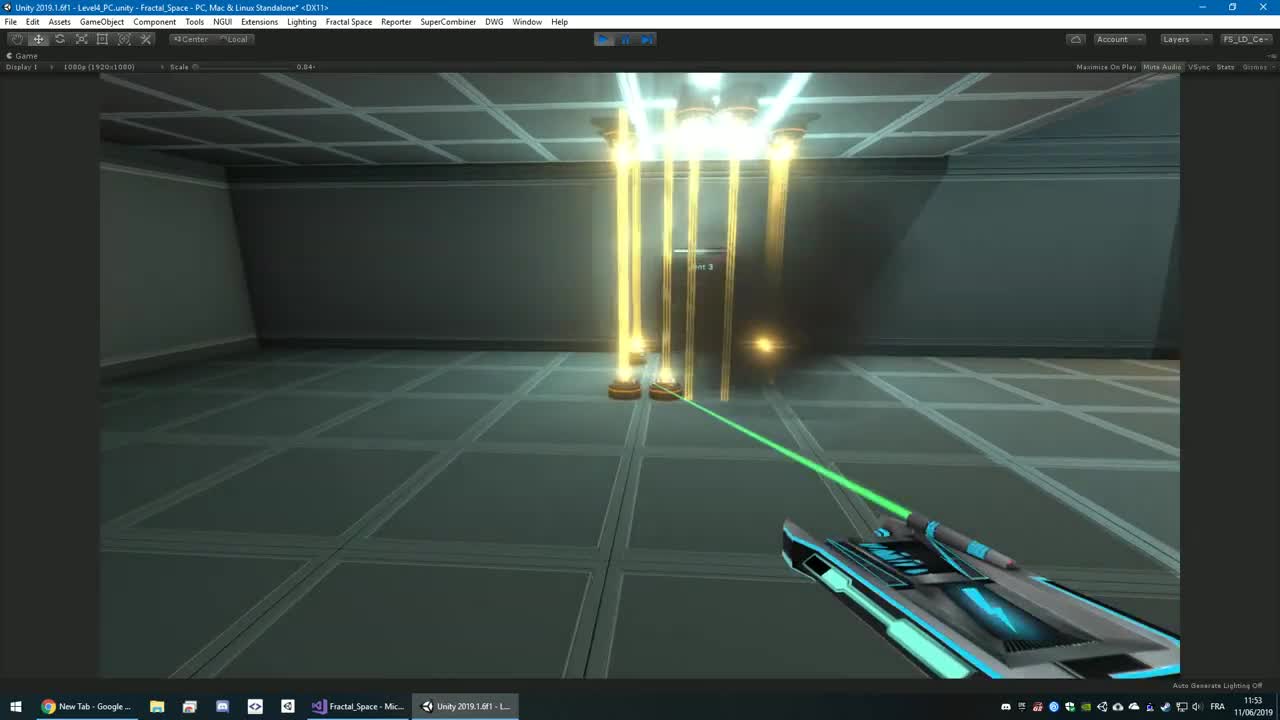Open the Component menu
The image size is (1280, 720).
point(155,22)
